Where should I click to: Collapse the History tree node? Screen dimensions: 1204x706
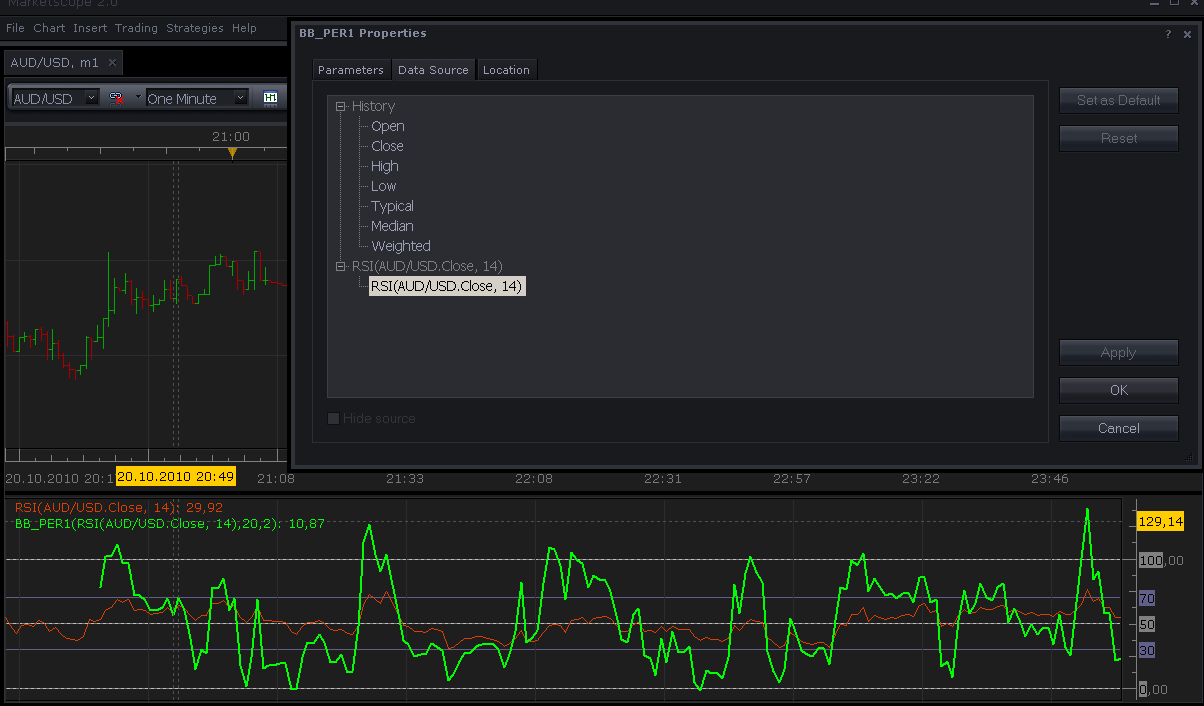341,106
